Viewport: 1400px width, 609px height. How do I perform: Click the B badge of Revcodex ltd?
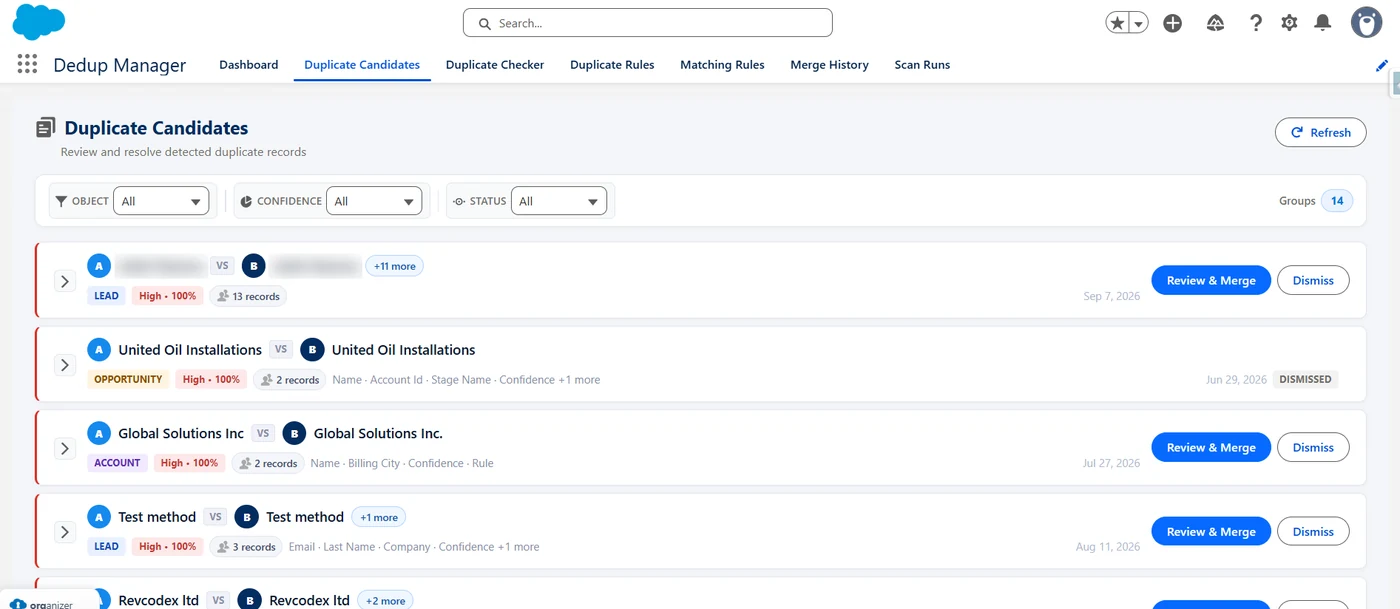point(249,600)
